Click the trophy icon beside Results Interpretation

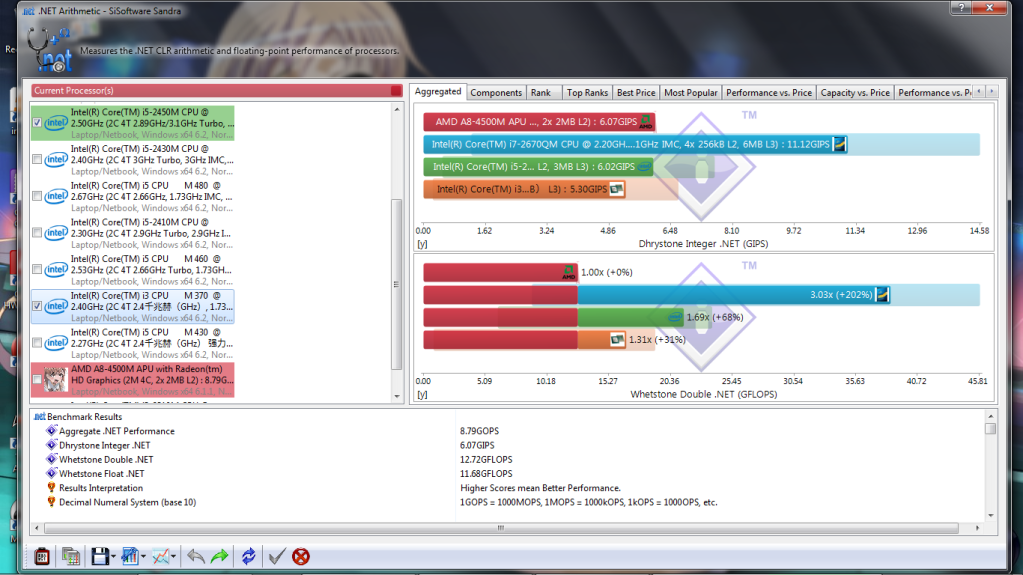pyautogui.click(x=52, y=488)
